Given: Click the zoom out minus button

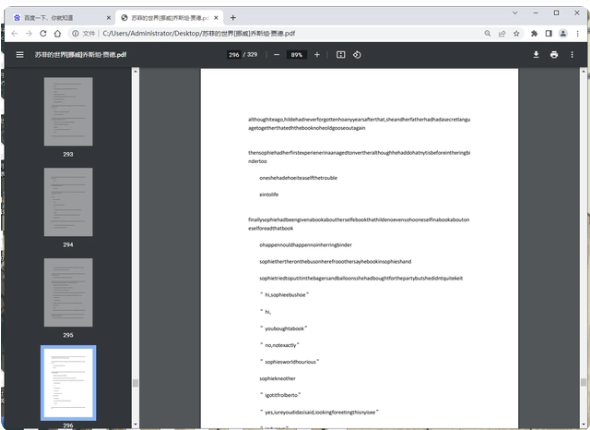Looking at the screenshot, I should click(277, 55).
